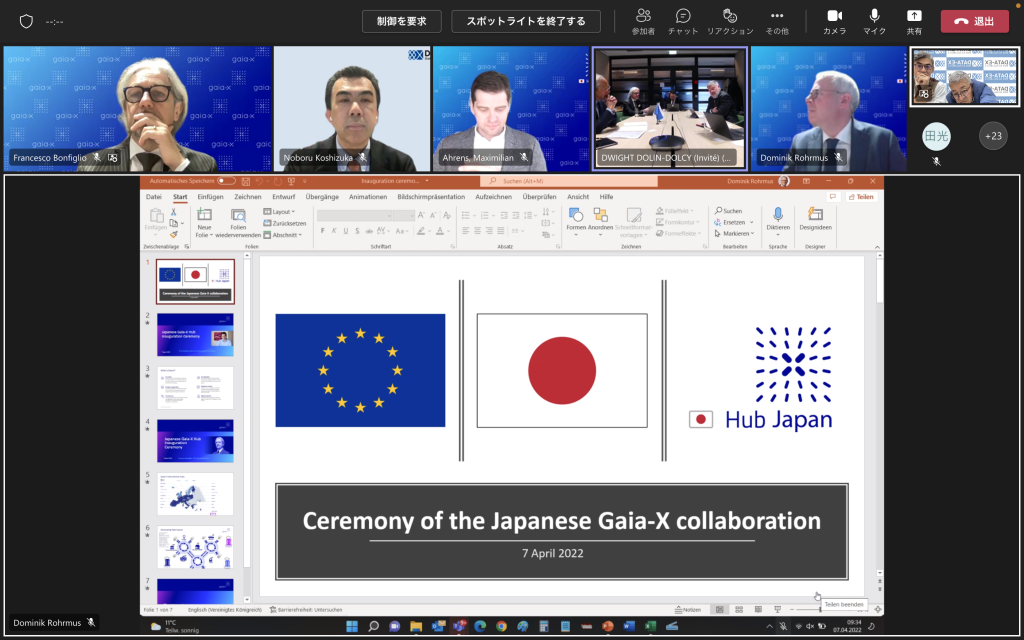Open the Designideen (design ideas) pane

click(816, 218)
